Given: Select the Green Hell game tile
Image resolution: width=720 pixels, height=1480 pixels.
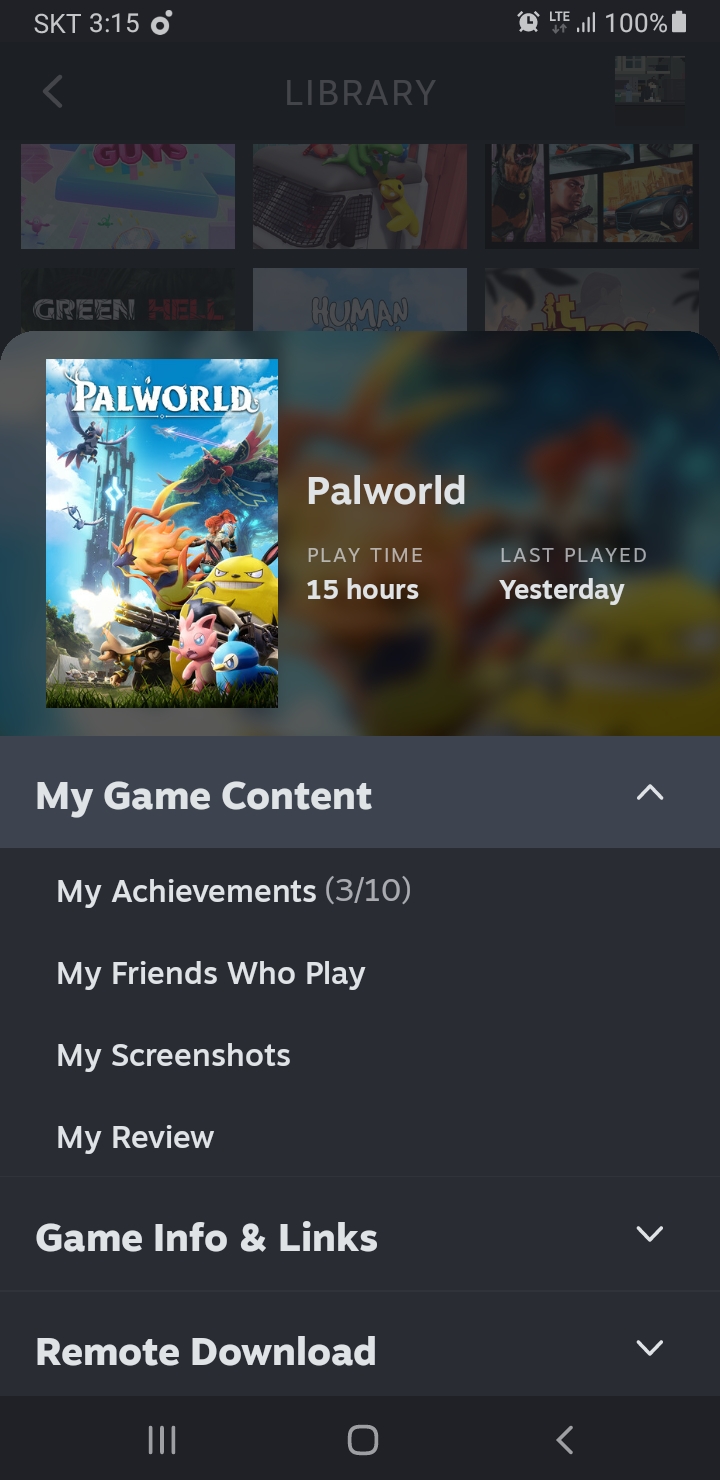Looking at the screenshot, I should pyautogui.click(x=128, y=300).
